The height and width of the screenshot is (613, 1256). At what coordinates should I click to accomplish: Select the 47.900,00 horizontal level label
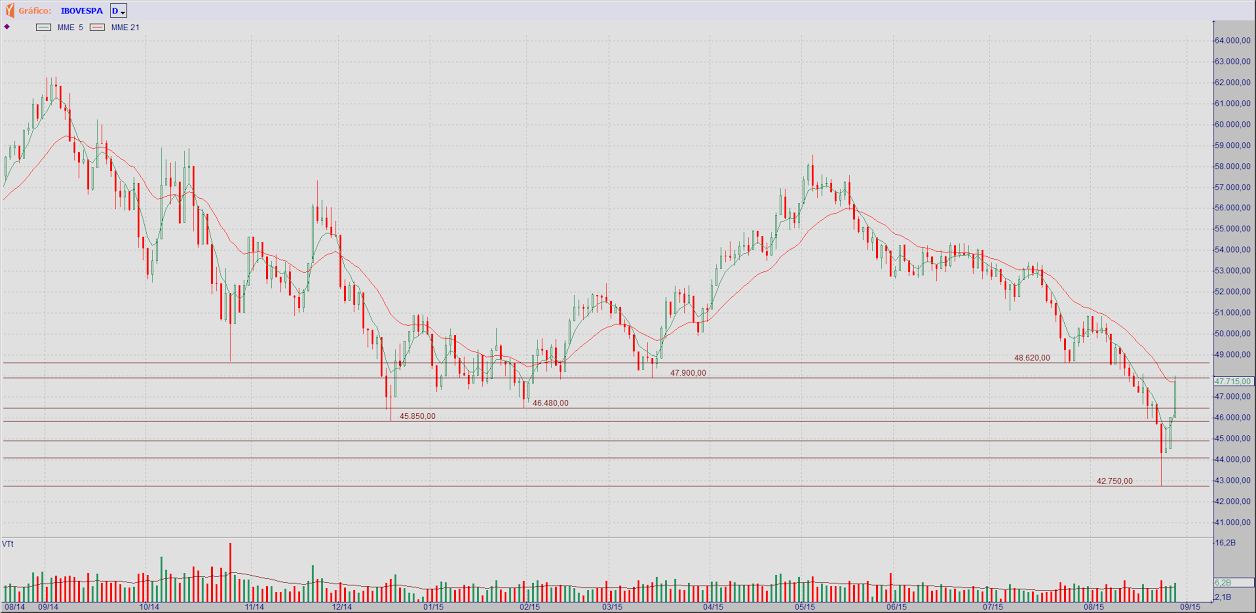click(688, 373)
